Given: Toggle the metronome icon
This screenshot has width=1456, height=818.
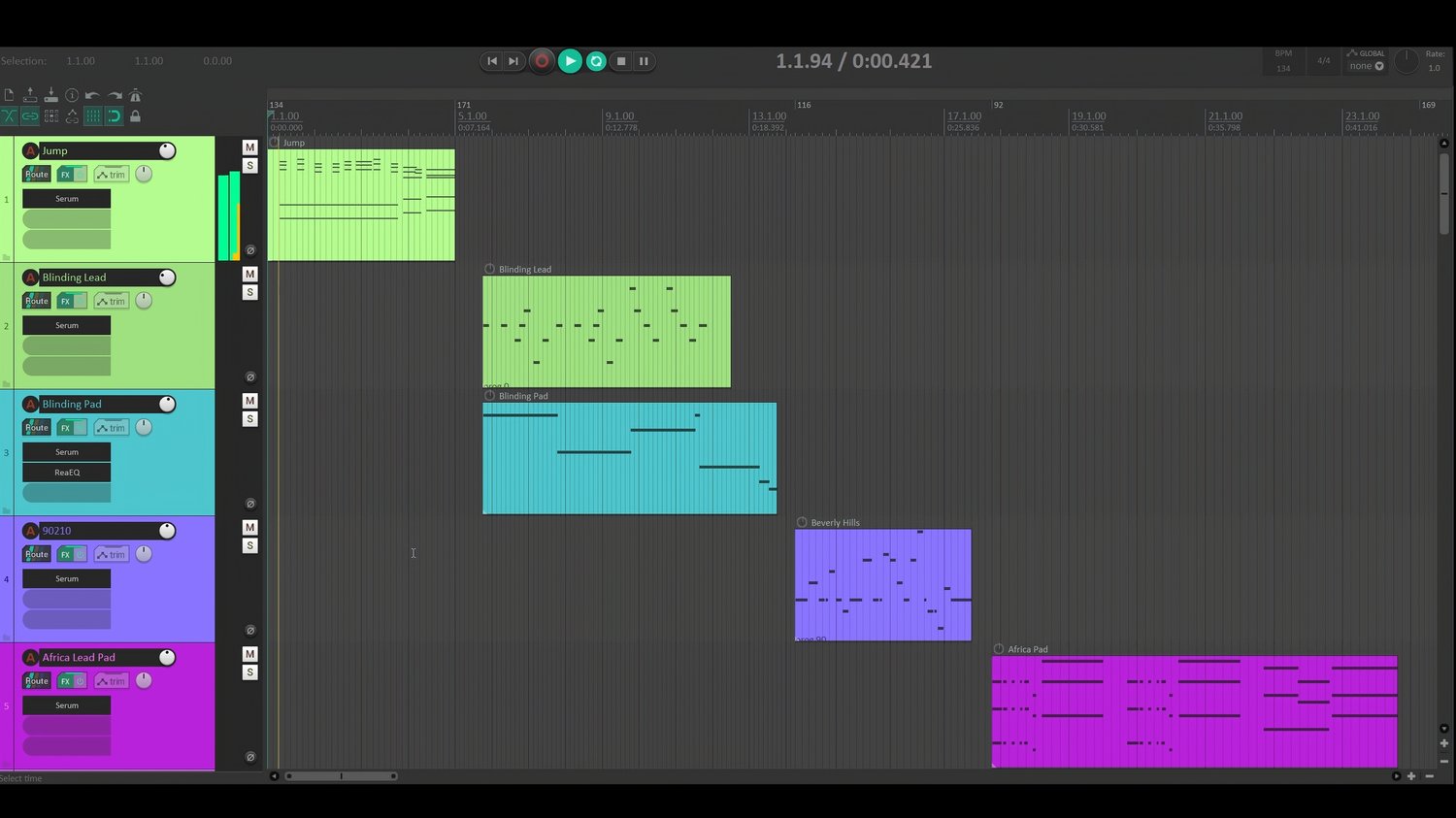Looking at the screenshot, I should pos(135,95).
